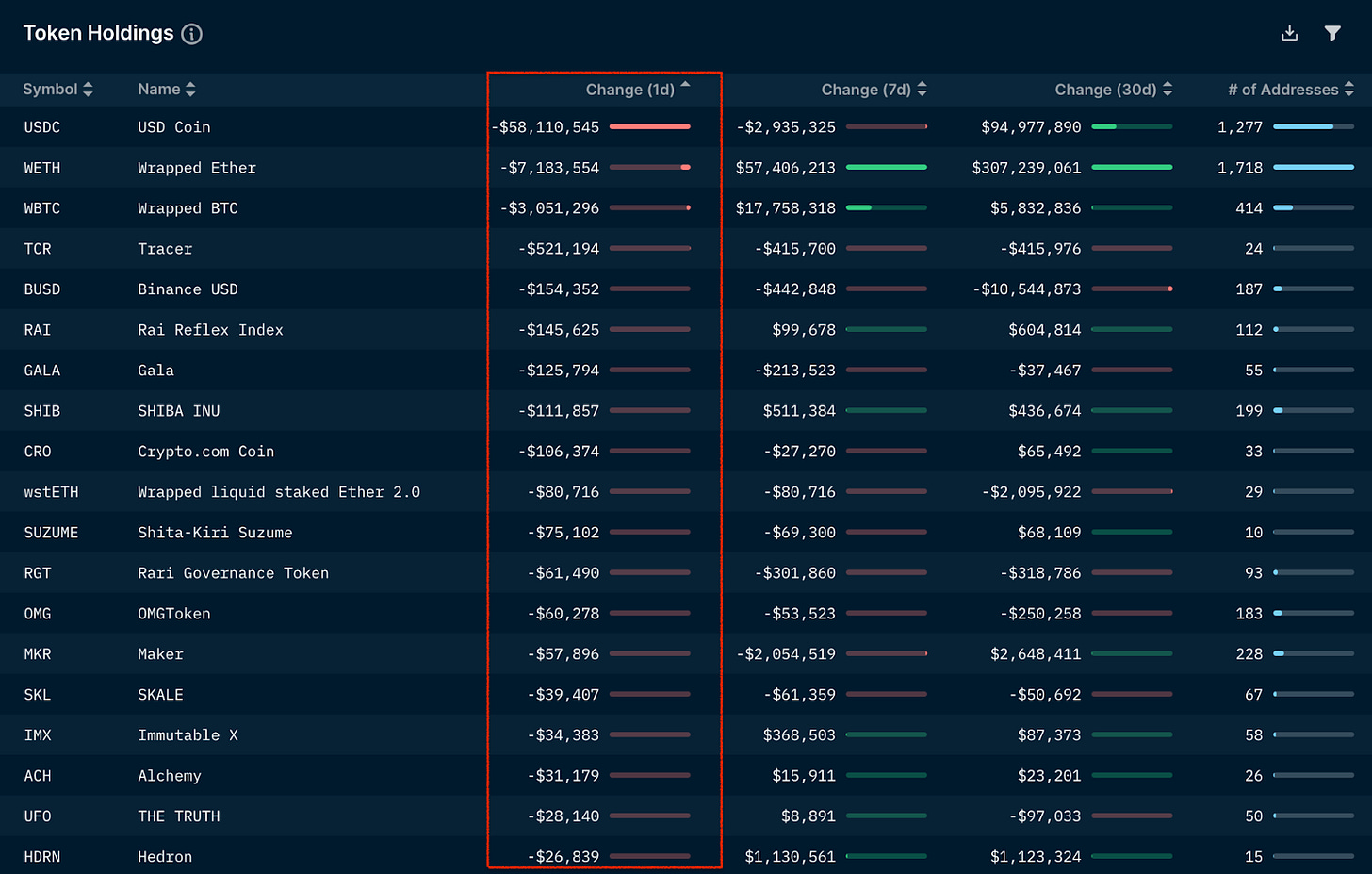
Task: Click the SHIBA INU name
Action: [x=179, y=411]
